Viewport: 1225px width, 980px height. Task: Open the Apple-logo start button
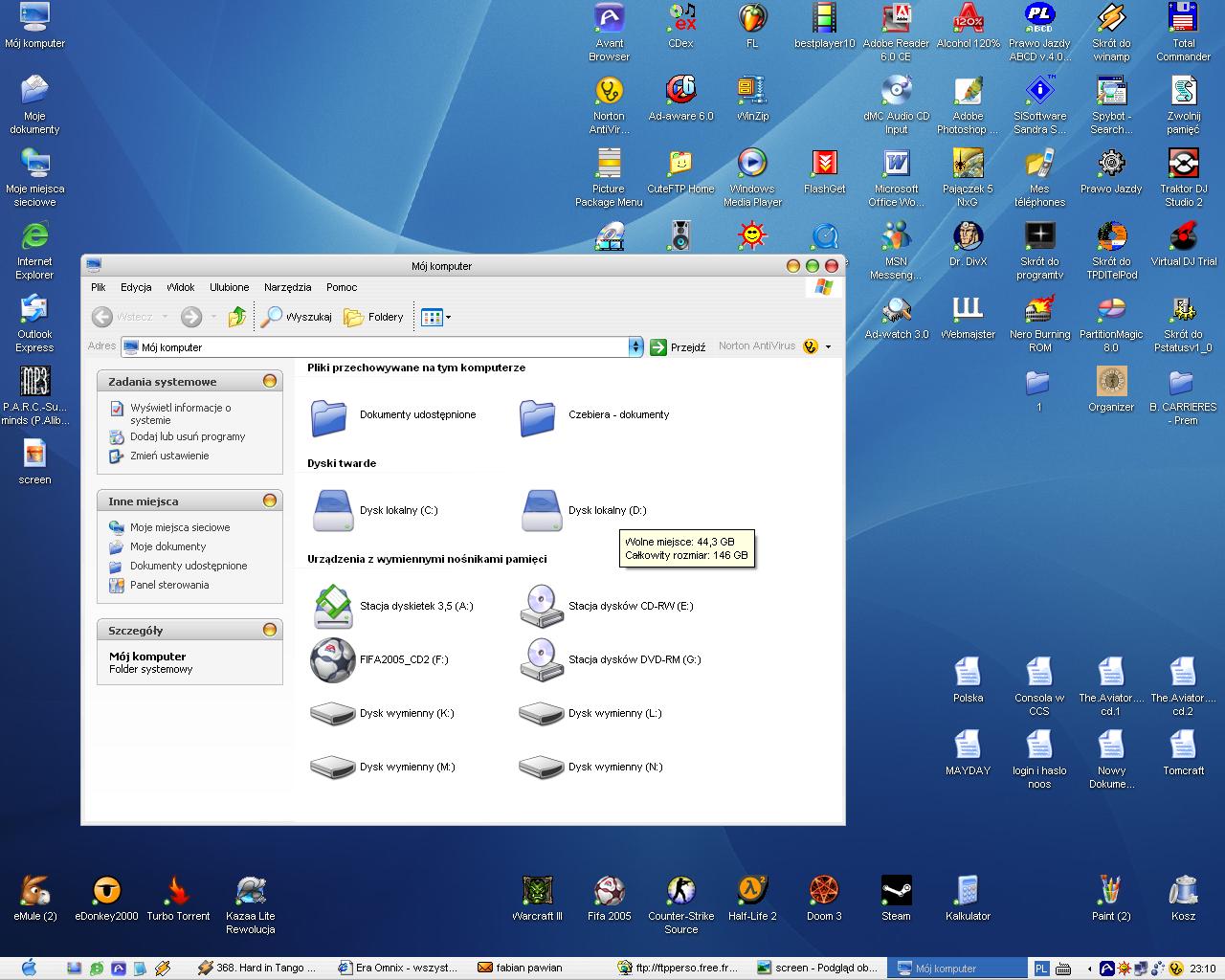coord(28,968)
